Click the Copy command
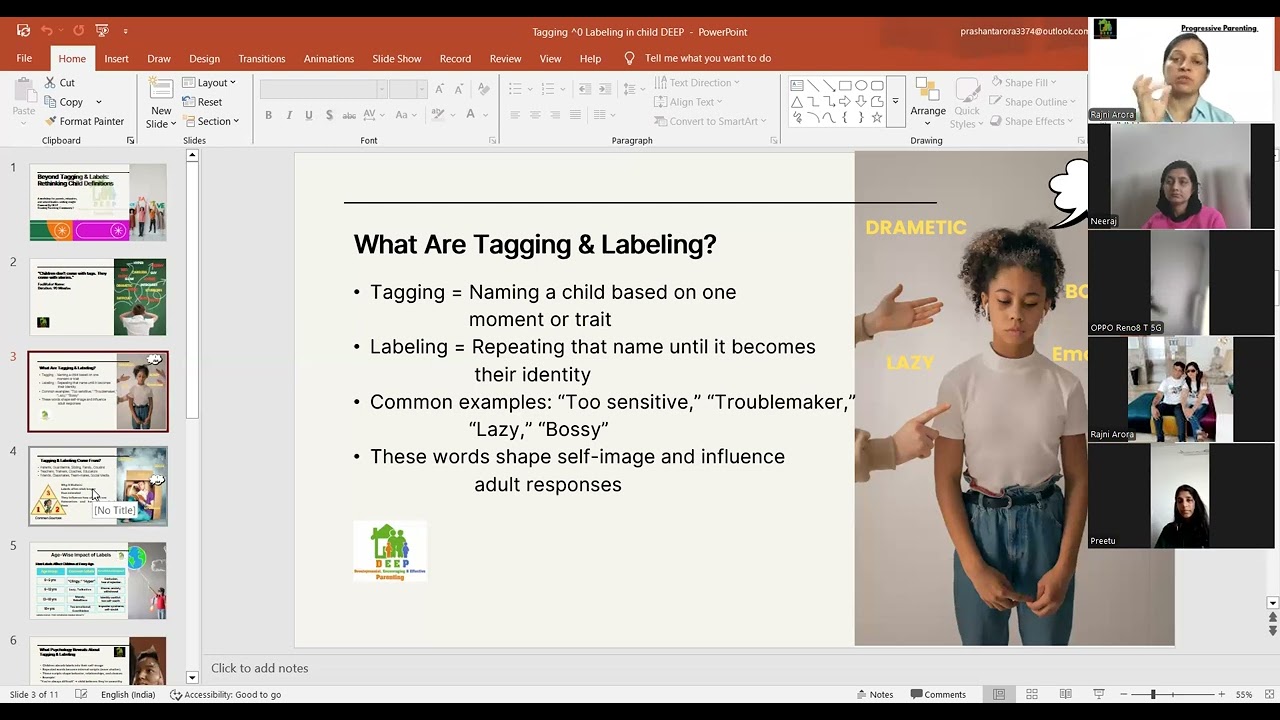The image size is (1280, 720). [63, 102]
